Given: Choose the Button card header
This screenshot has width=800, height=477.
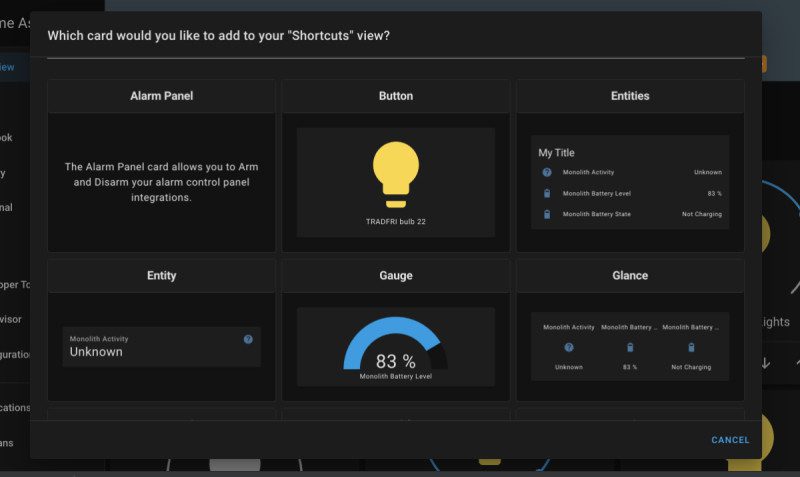Looking at the screenshot, I should 395,96.
